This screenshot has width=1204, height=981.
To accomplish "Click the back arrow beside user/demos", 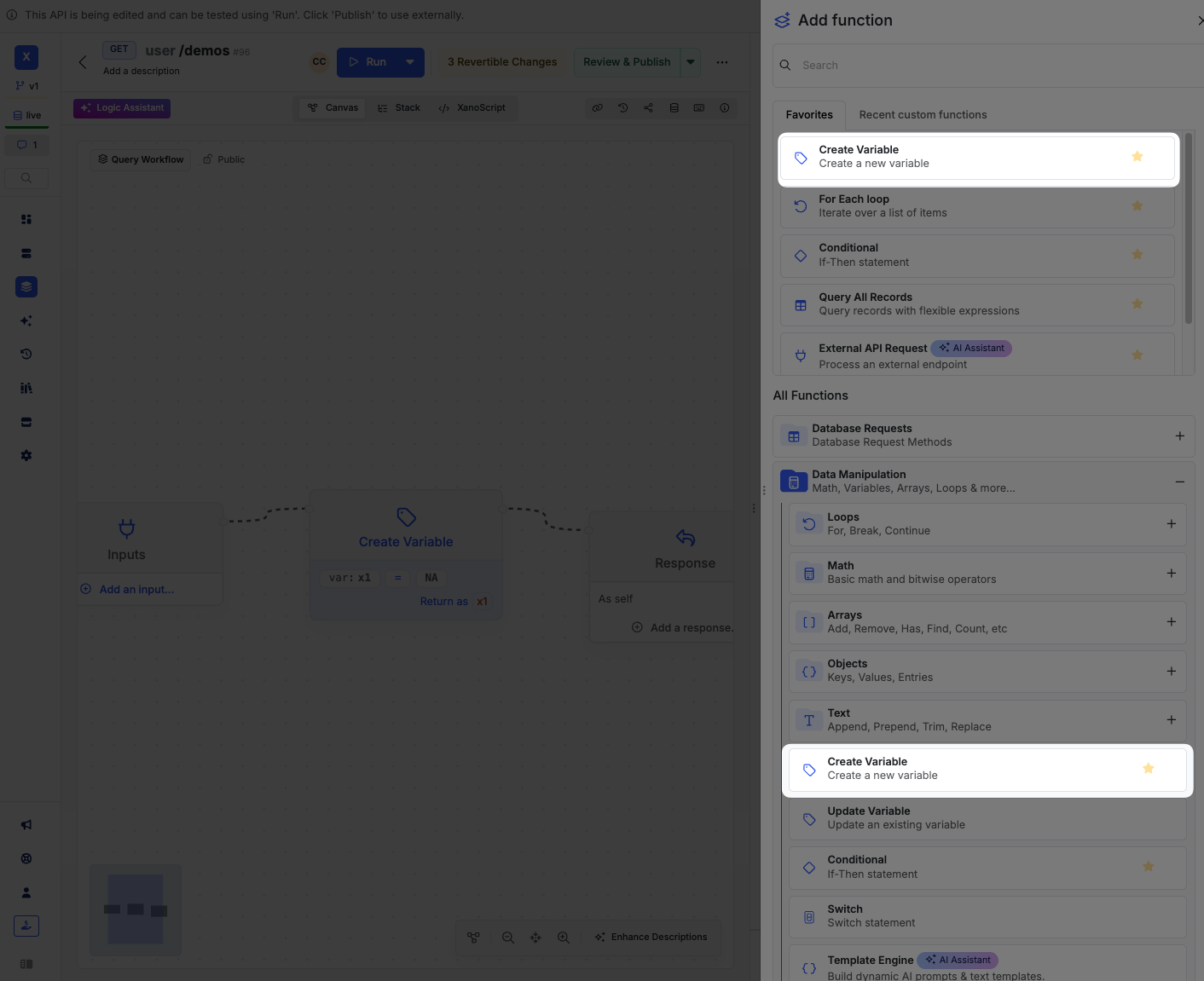I will tap(83, 62).
